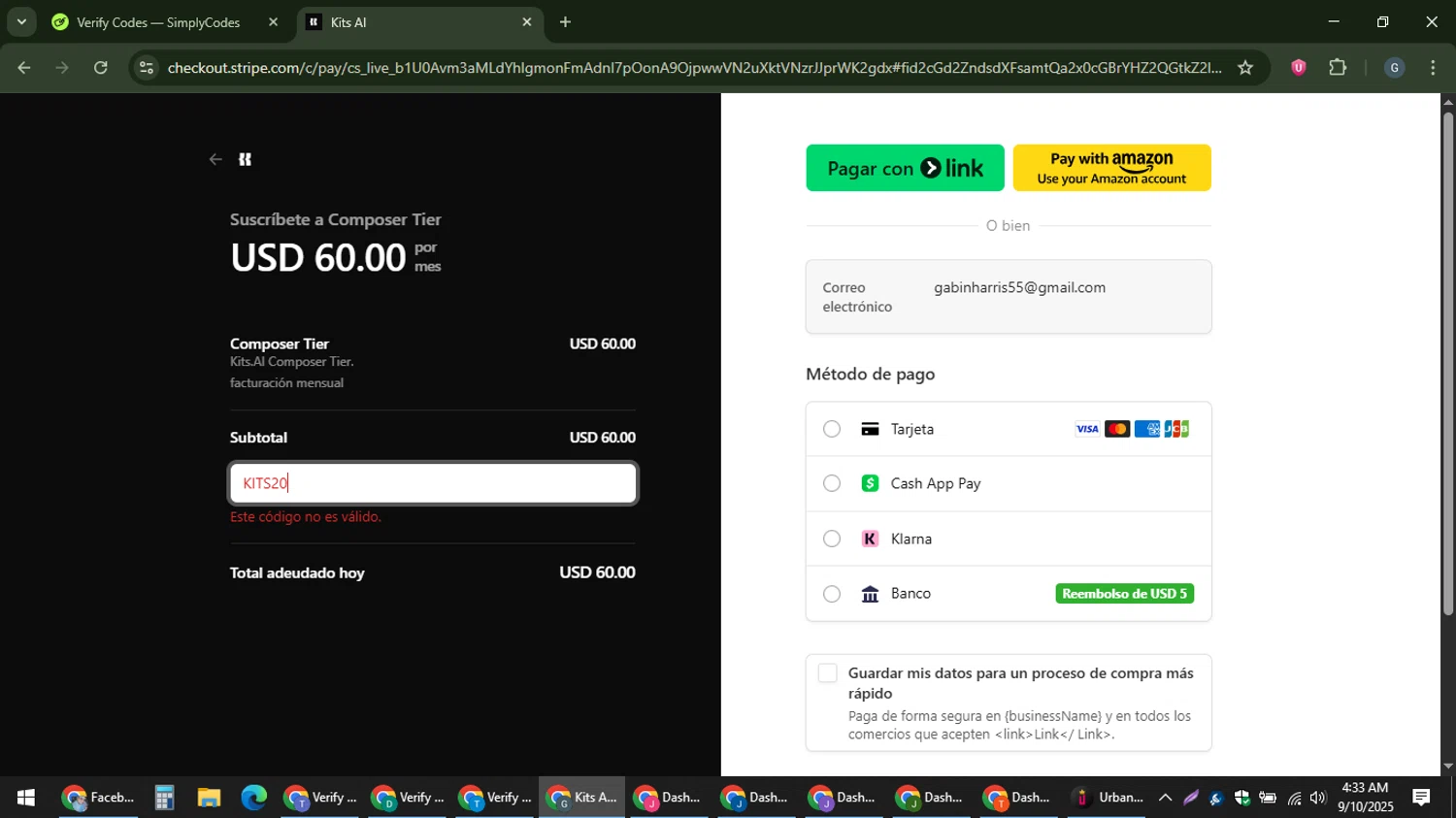This screenshot has height=818, width=1456.
Task: Click the page's vertical scrollbar thumb
Action: [x=1447, y=364]
